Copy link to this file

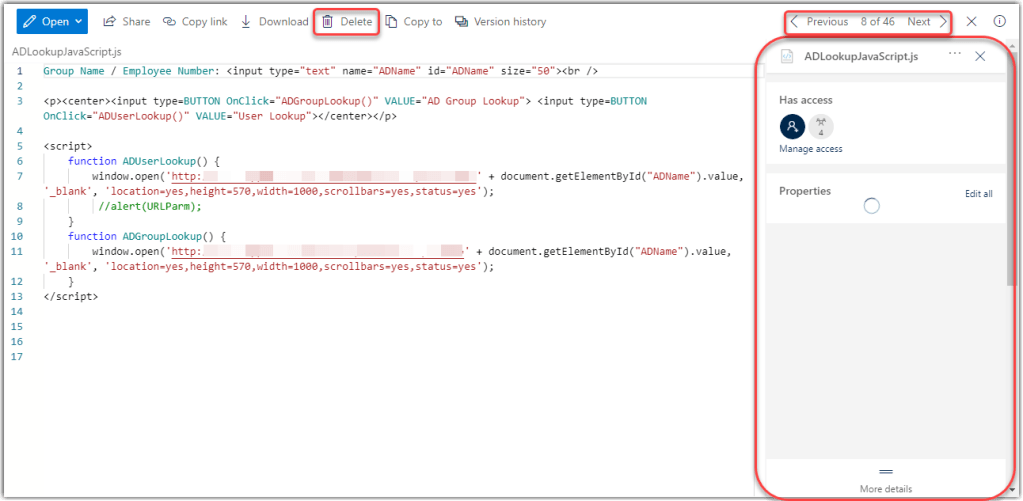[x=195, y=21]
